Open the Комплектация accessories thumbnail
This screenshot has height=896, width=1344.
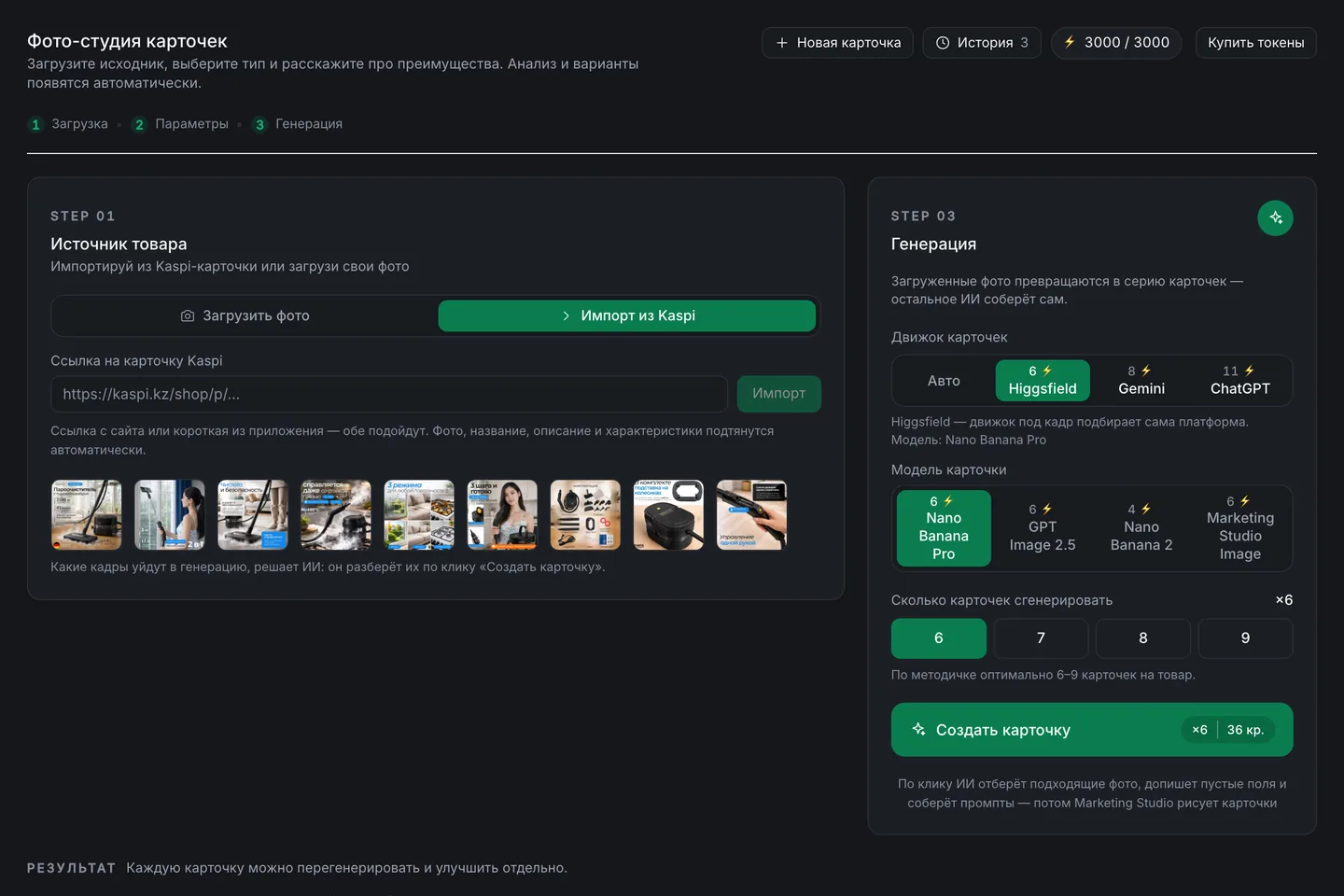click(585, 515)
